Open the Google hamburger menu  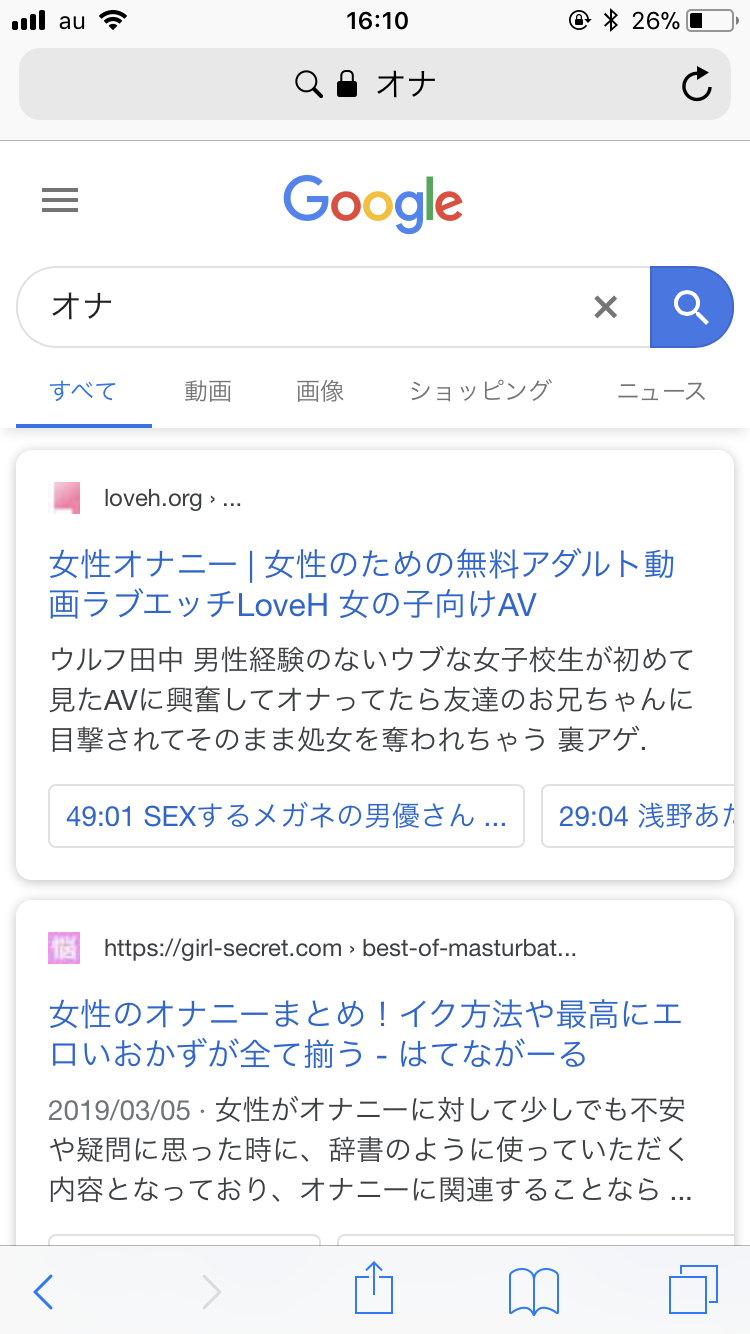(60, 201)
